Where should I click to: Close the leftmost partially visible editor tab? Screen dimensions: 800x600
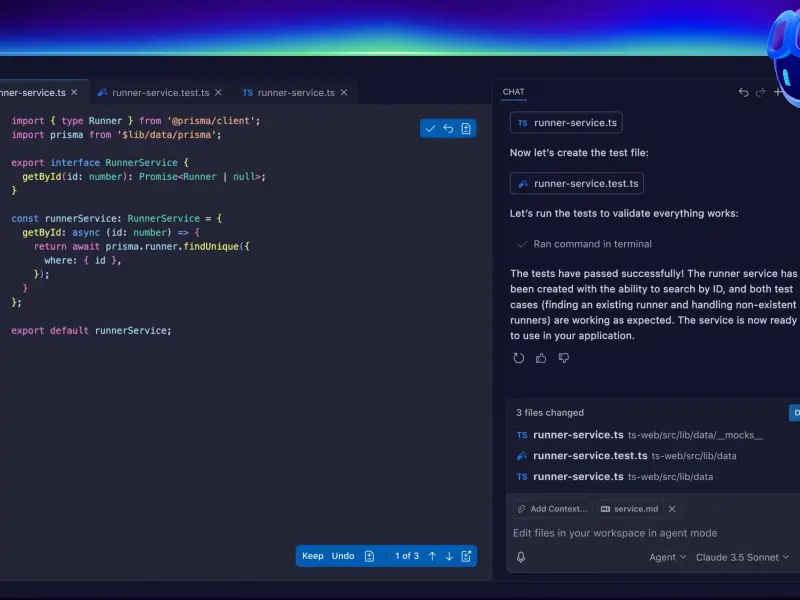pyautogui.click(x=74, y=92)
